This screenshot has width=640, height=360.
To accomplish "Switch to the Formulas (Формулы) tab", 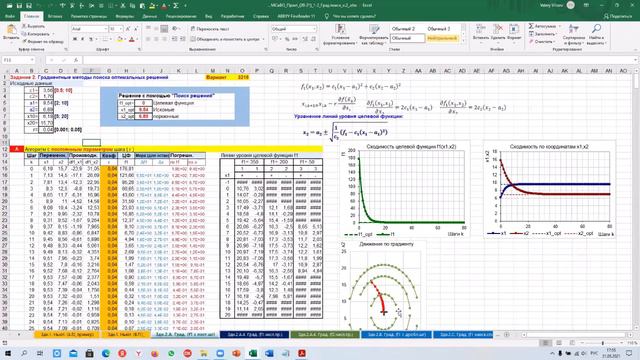I will coord(124,16).
